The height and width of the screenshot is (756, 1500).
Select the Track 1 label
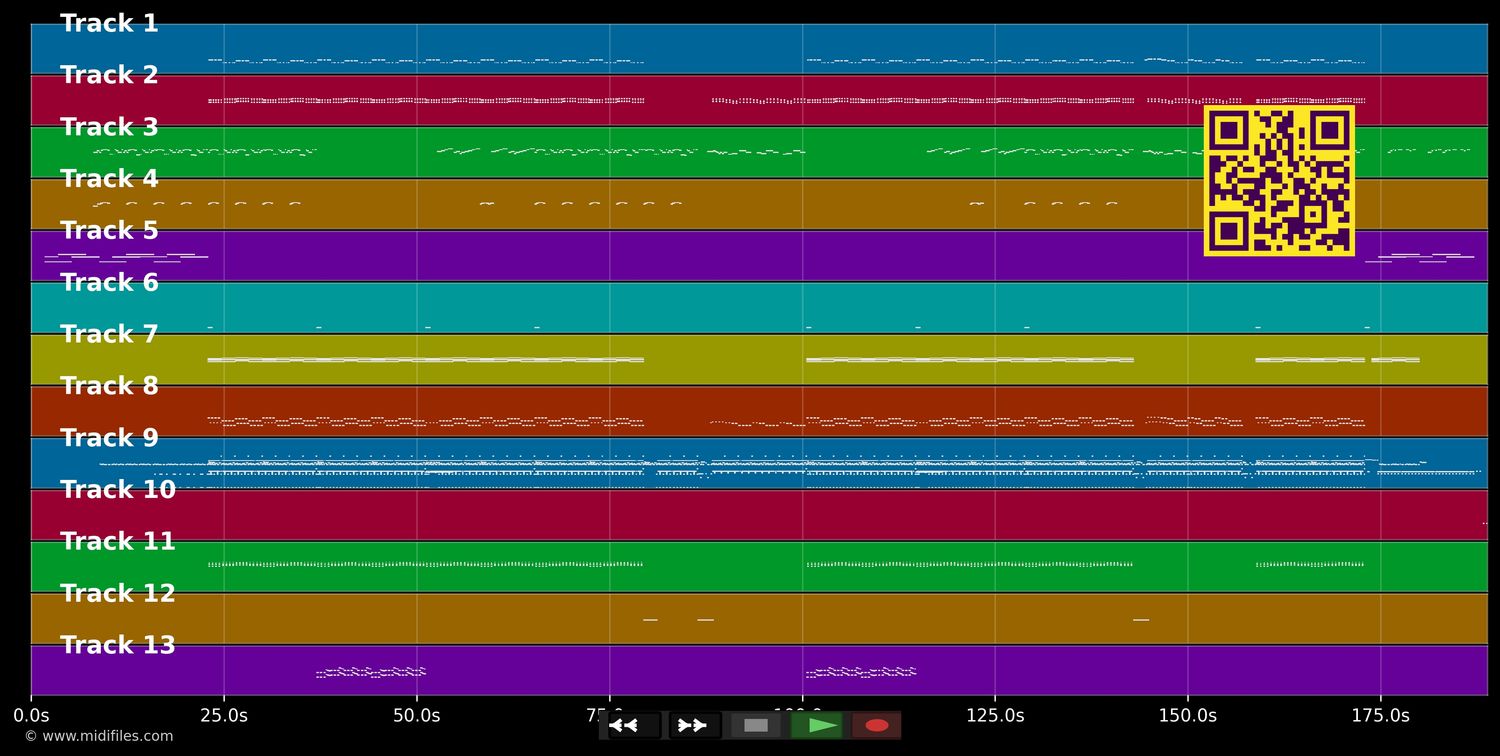(109, 24)
